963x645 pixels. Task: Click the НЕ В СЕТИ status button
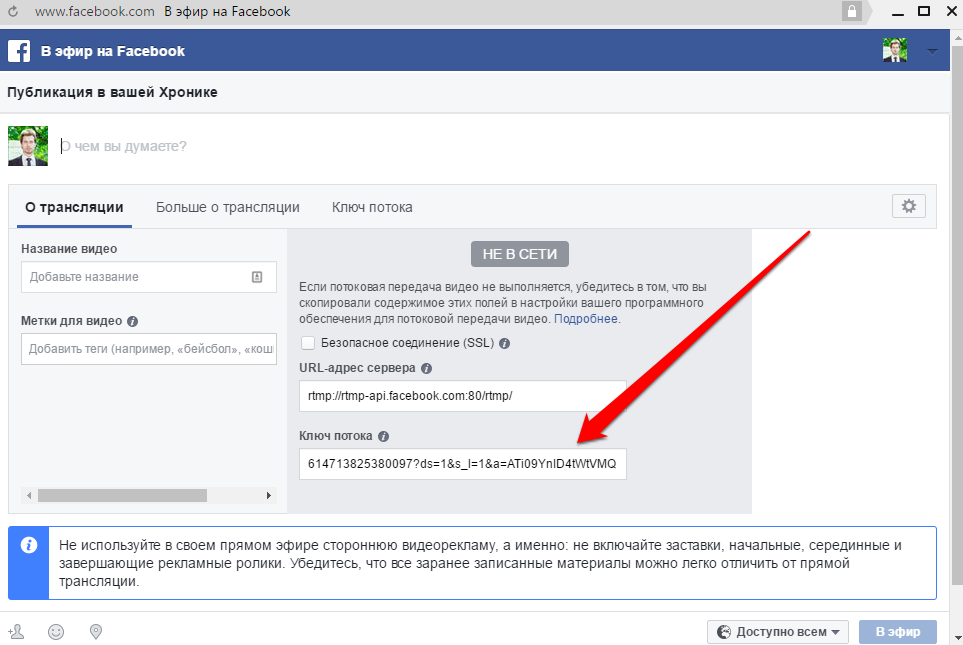pyautogui.click(x=520, y=254)
